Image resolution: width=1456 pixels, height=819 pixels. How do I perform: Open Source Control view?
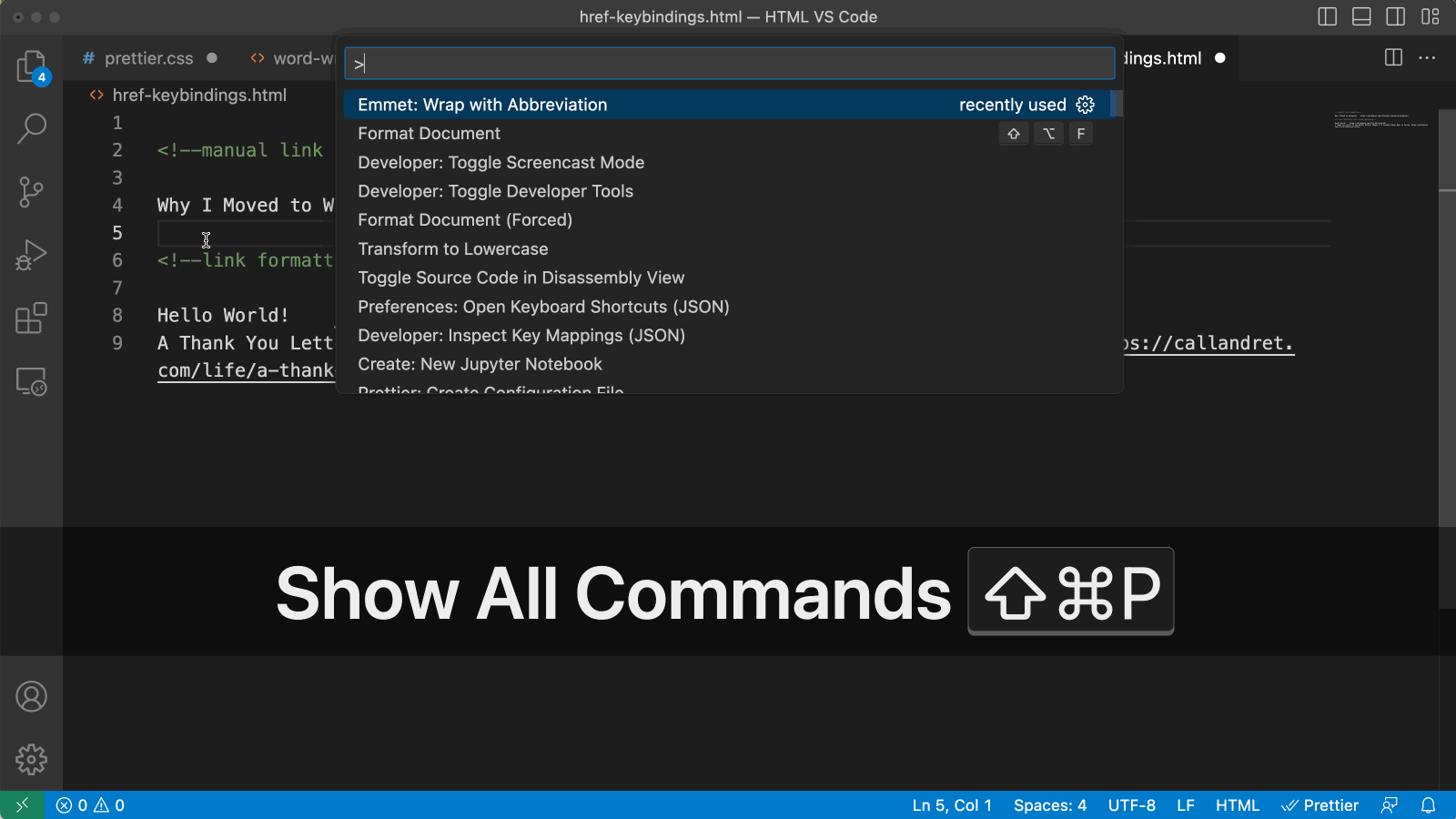31,192
